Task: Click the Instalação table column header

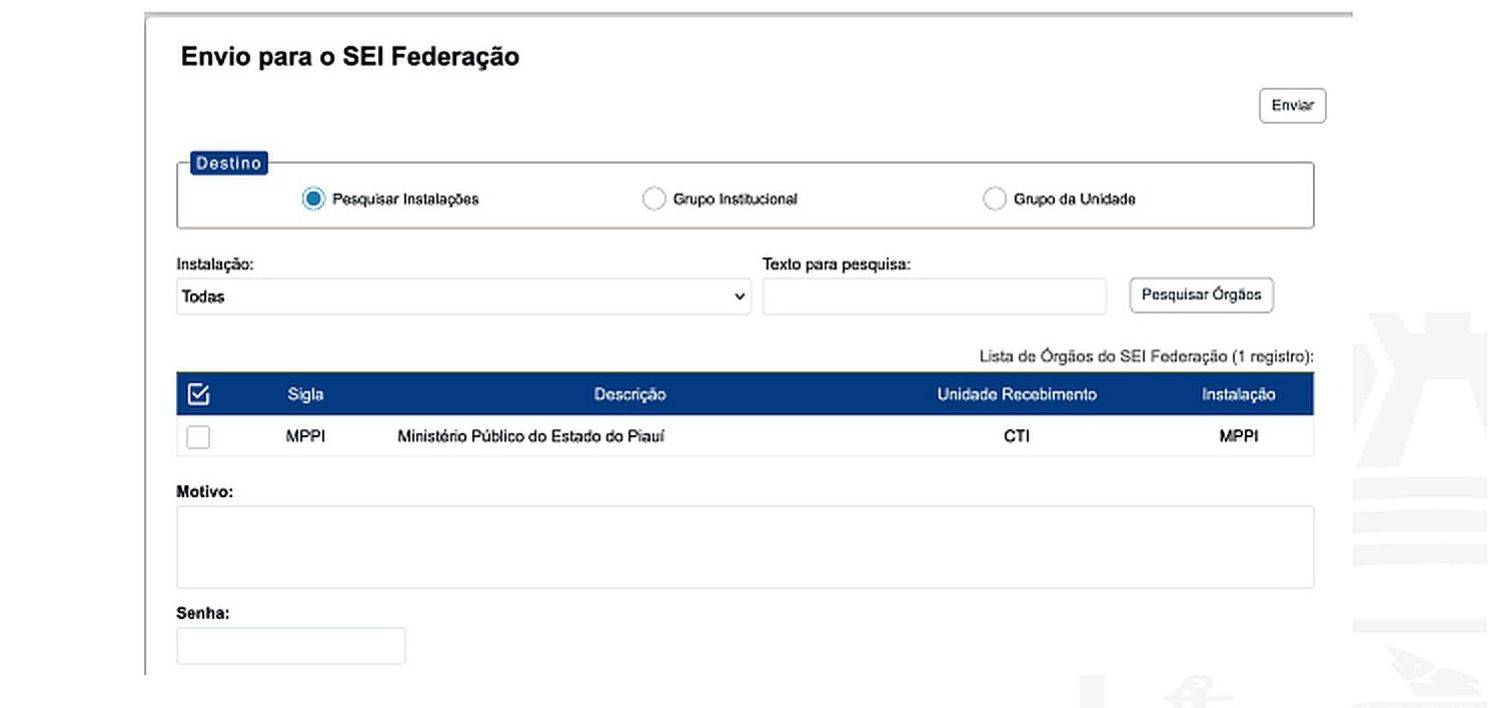Action: tap(1238, 395)
